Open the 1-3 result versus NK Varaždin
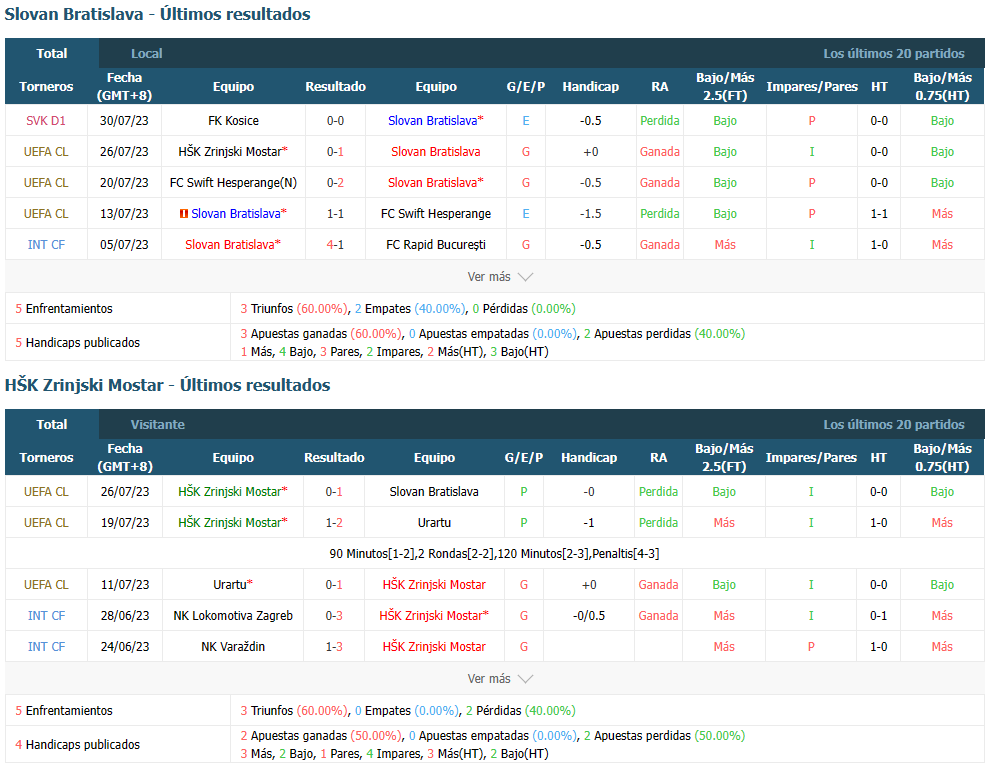The height and width of the screenshot is (771, 993). click(x=334, y=647)
